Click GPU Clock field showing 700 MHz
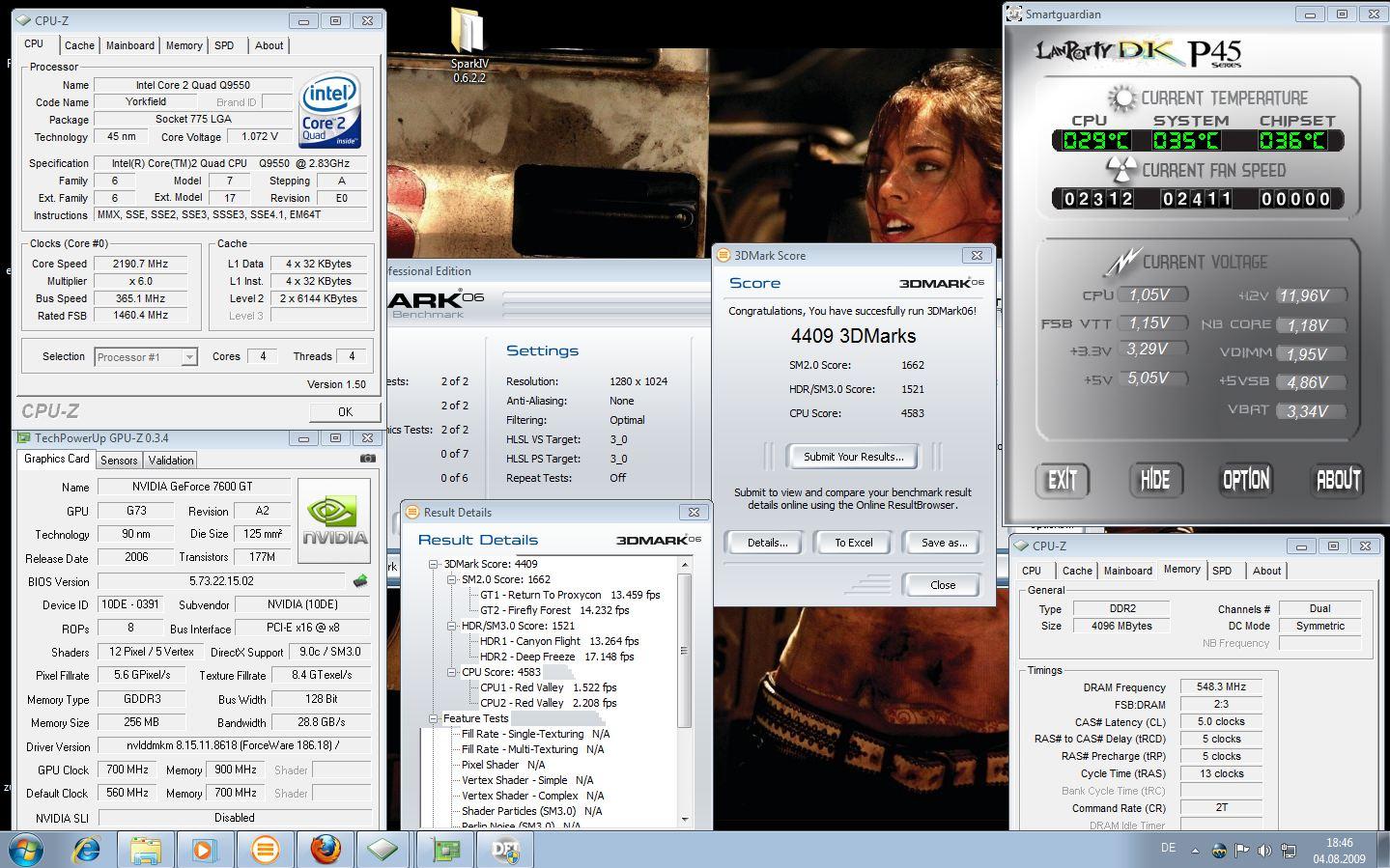The image size is (1390, 868). point(126,770)
